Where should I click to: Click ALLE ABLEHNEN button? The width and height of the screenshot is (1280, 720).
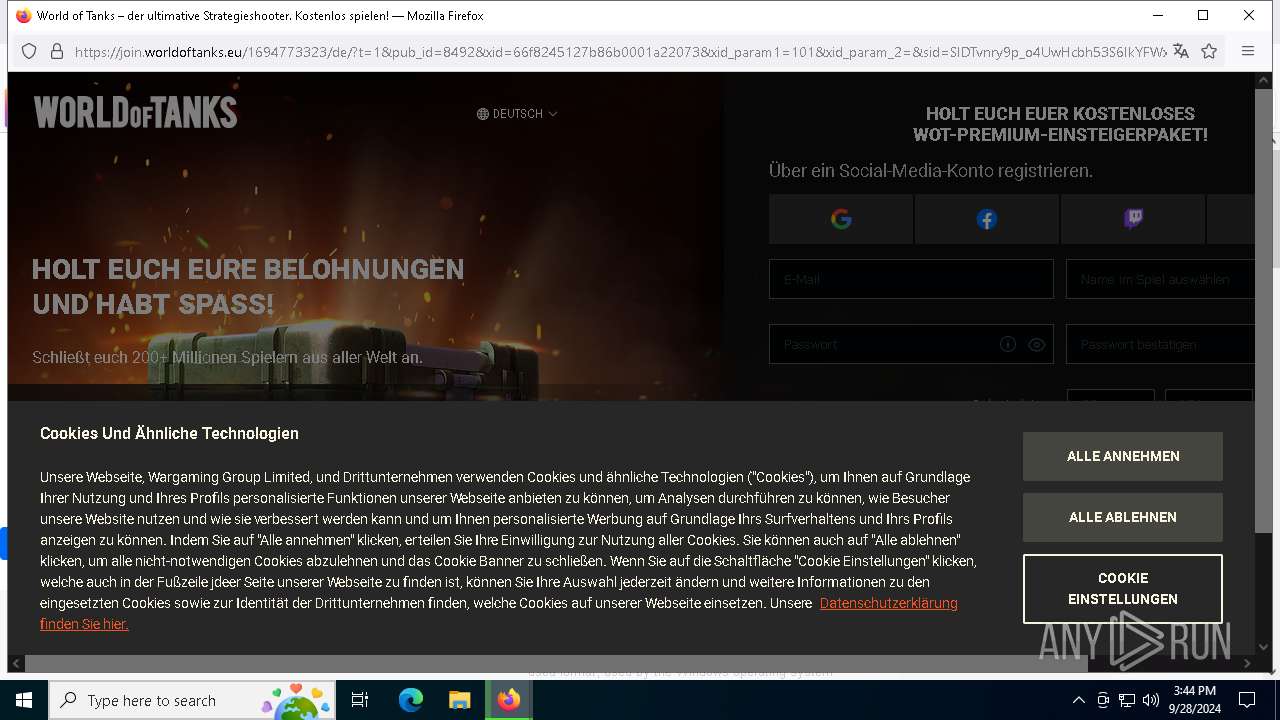[x=1123, y=517]
